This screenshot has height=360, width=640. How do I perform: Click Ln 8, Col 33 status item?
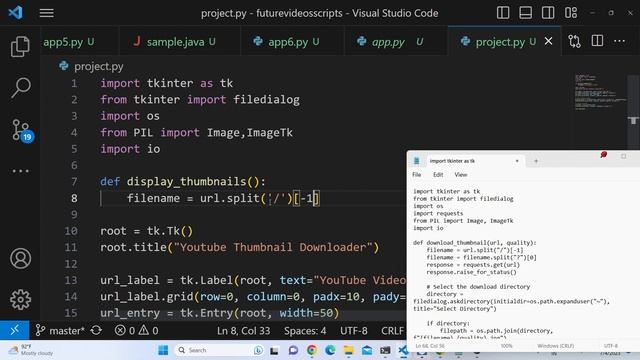tap(243, 331)
